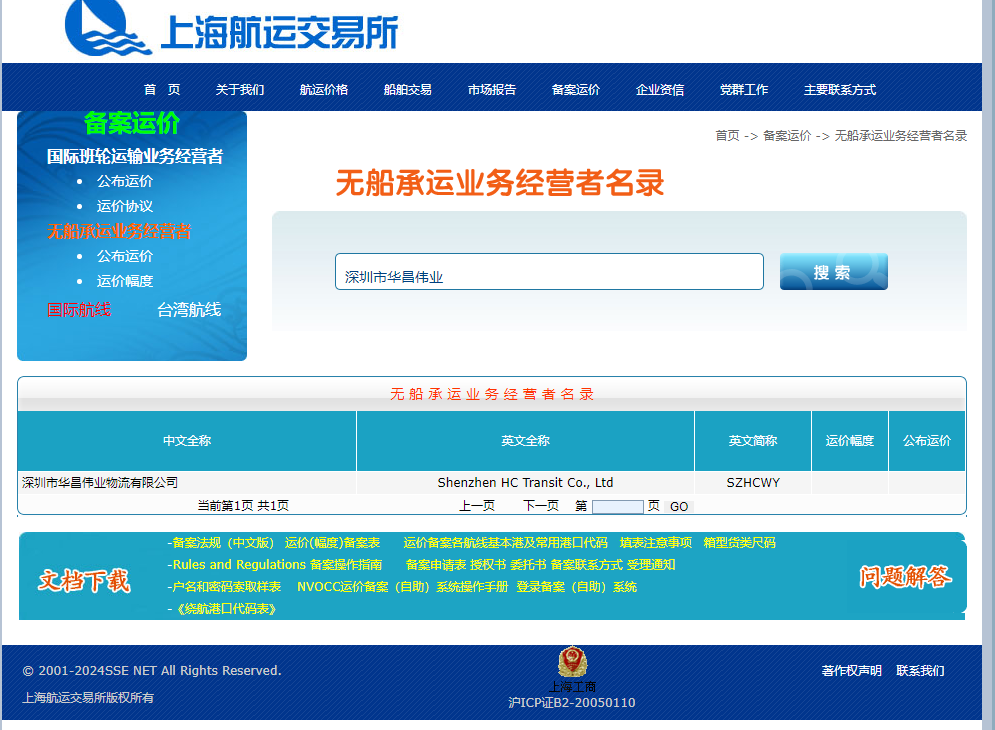Viewport: 995px width, 730px height.
Task: Open 备案操作指南 link
Action: pos(346,564)
